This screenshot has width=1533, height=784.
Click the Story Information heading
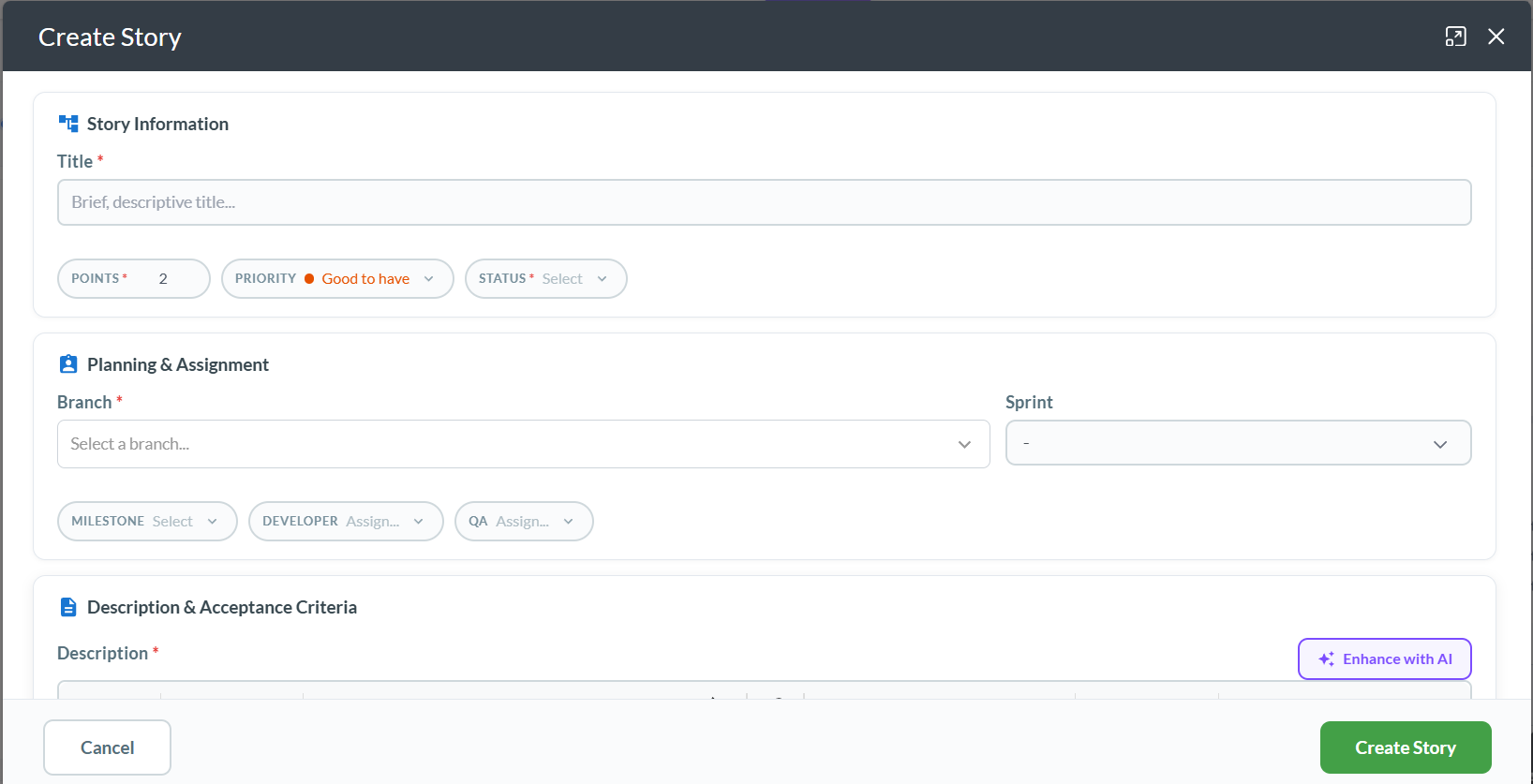point(157,124)
